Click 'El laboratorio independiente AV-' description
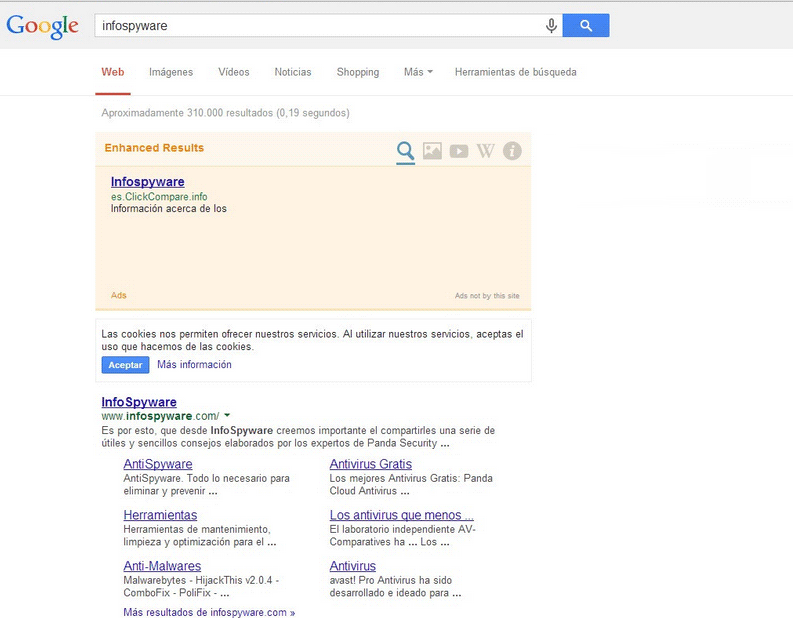This screenshot has height=618, width=793. (x=403, y=536)
